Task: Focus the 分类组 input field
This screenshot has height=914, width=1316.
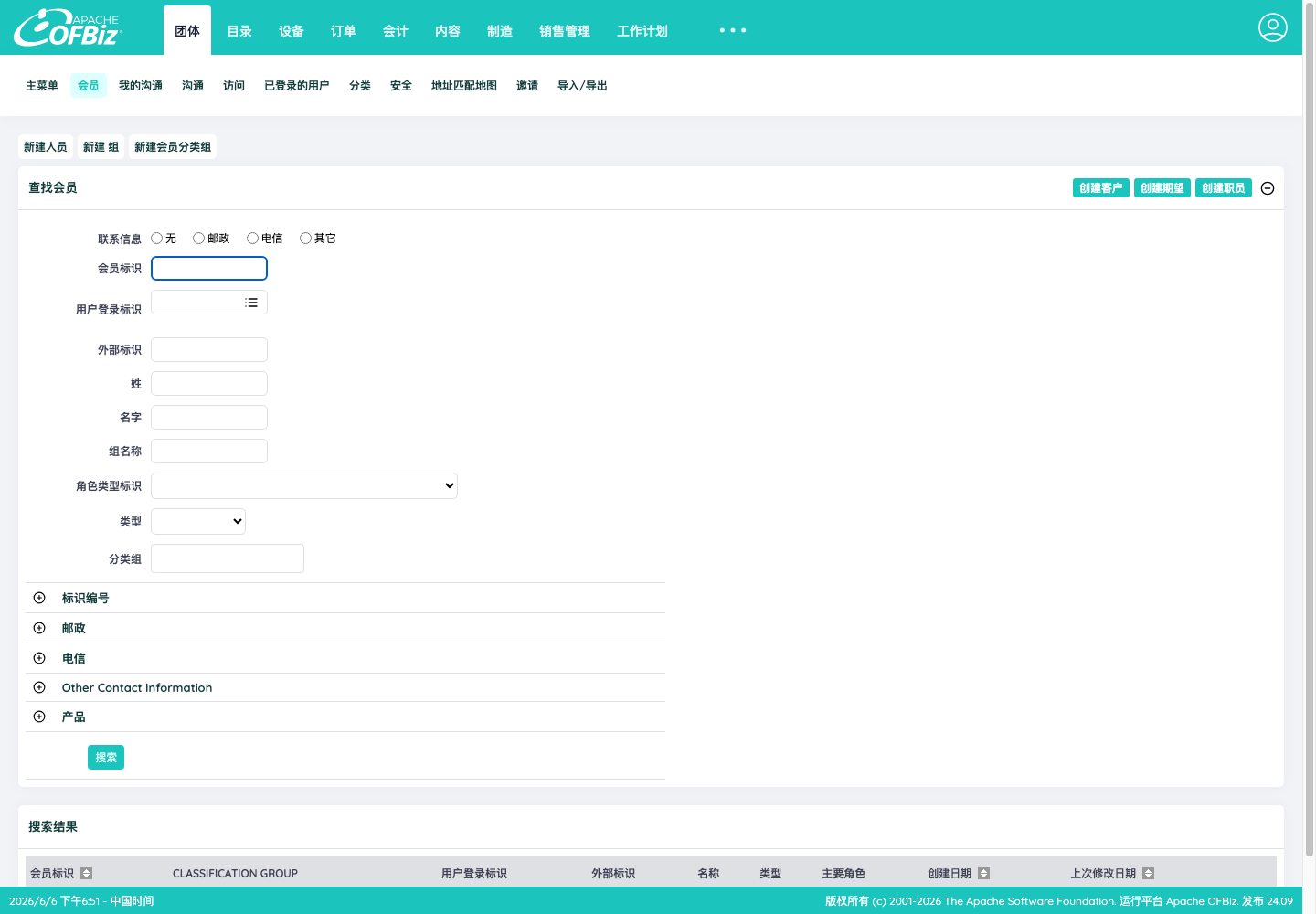Action: (x=228, y=558)
